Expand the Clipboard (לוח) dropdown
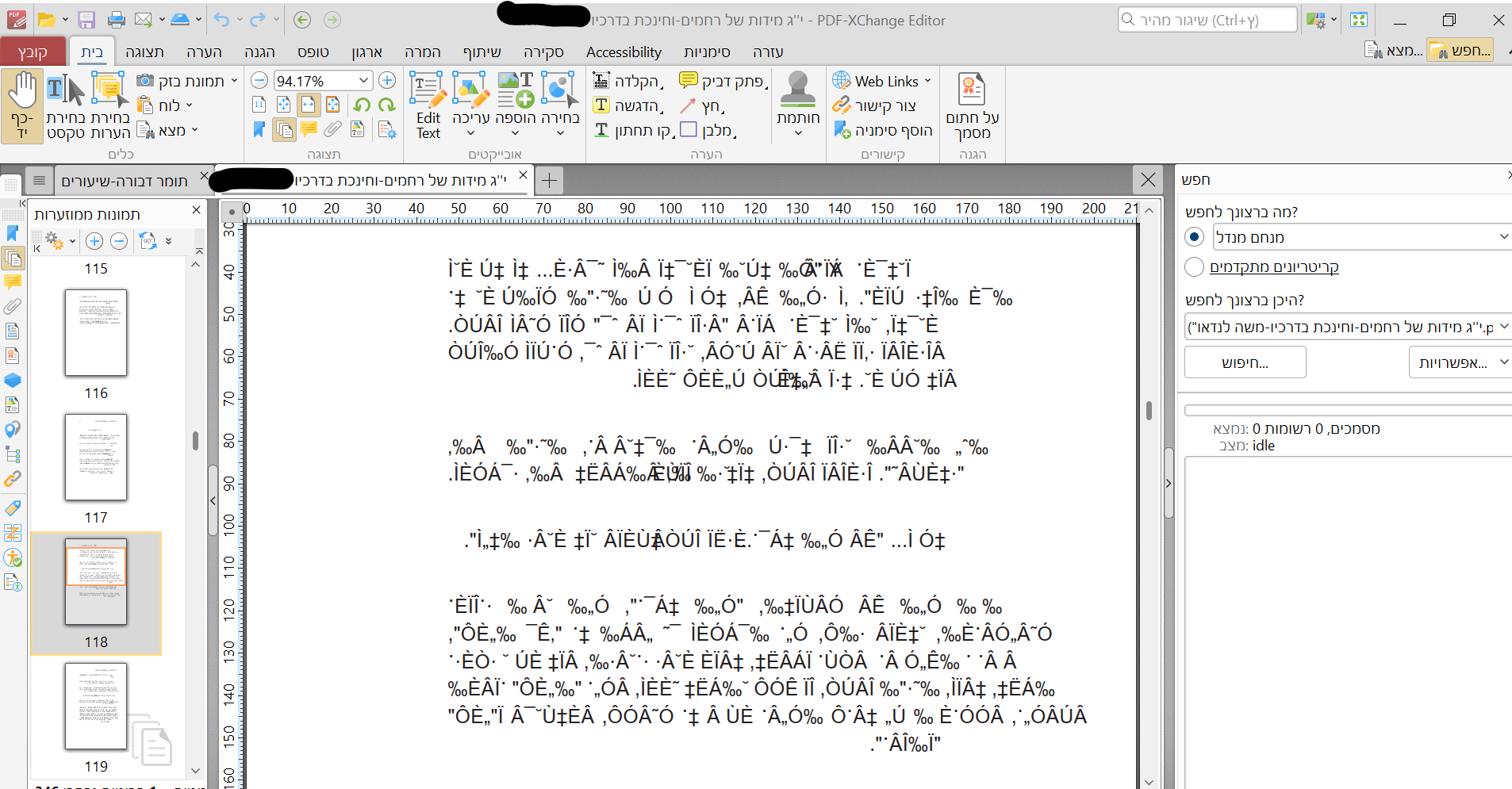This screenshot has width=1512, height=789. 189,105
